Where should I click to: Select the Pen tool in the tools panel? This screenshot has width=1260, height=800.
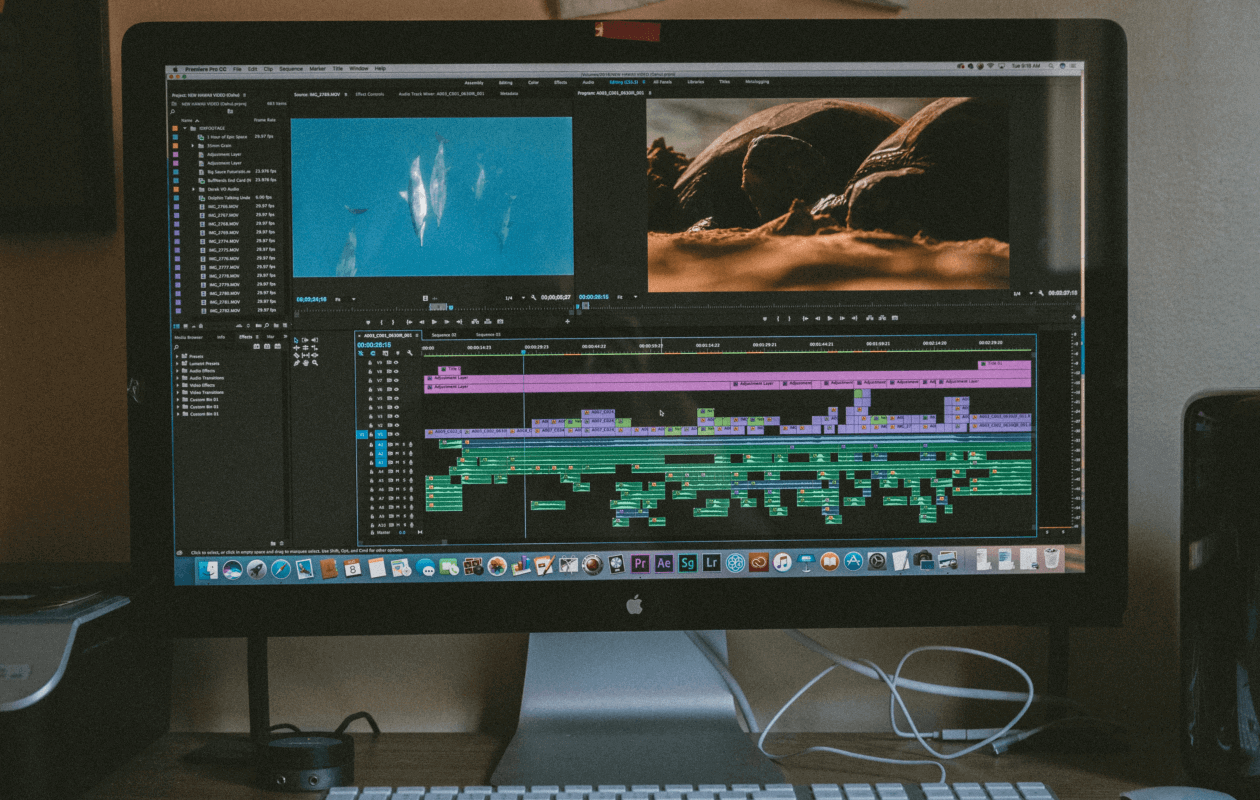pos(296,363)
